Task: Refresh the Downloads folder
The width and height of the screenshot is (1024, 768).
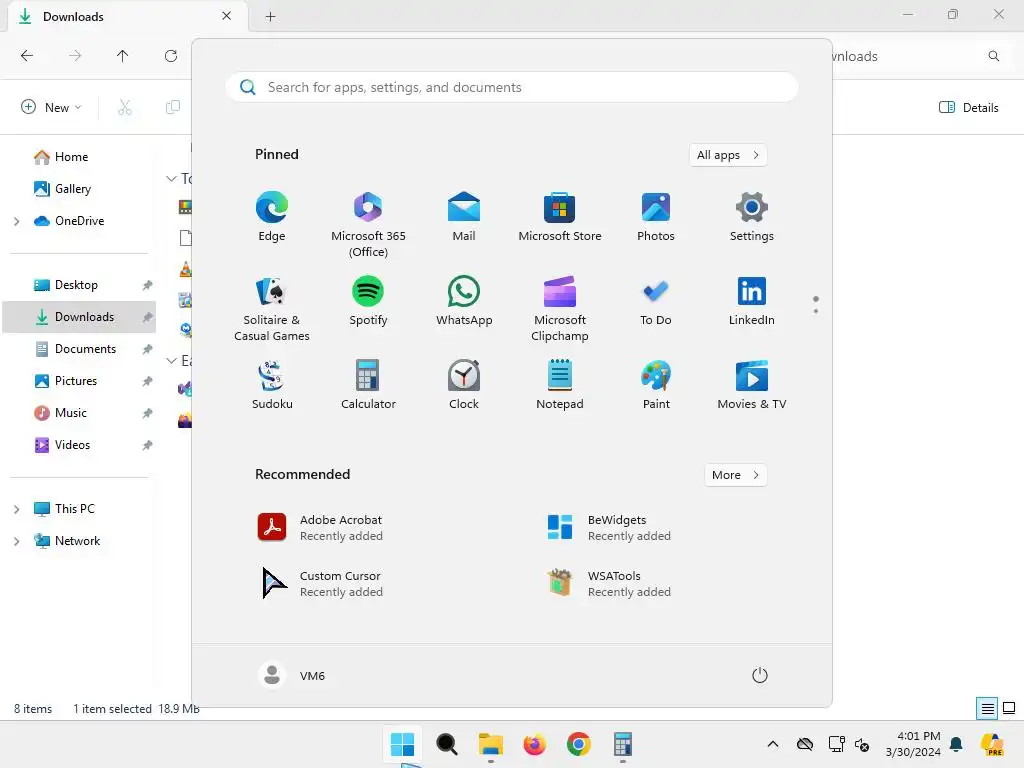Action: [x=170, y=56]
